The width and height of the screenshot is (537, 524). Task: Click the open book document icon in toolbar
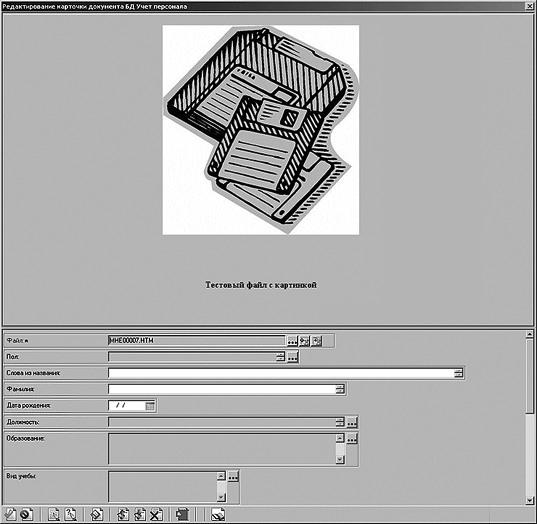click(218, 514)
